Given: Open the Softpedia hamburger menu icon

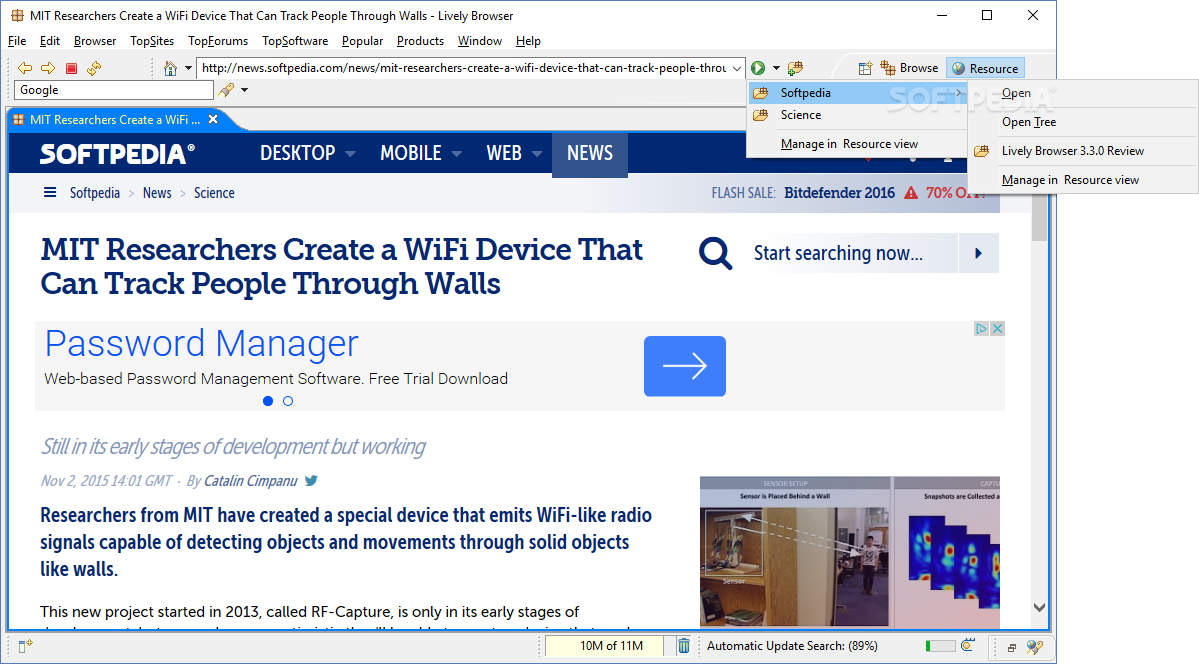Looking at the screenshot, I should 50,193.
